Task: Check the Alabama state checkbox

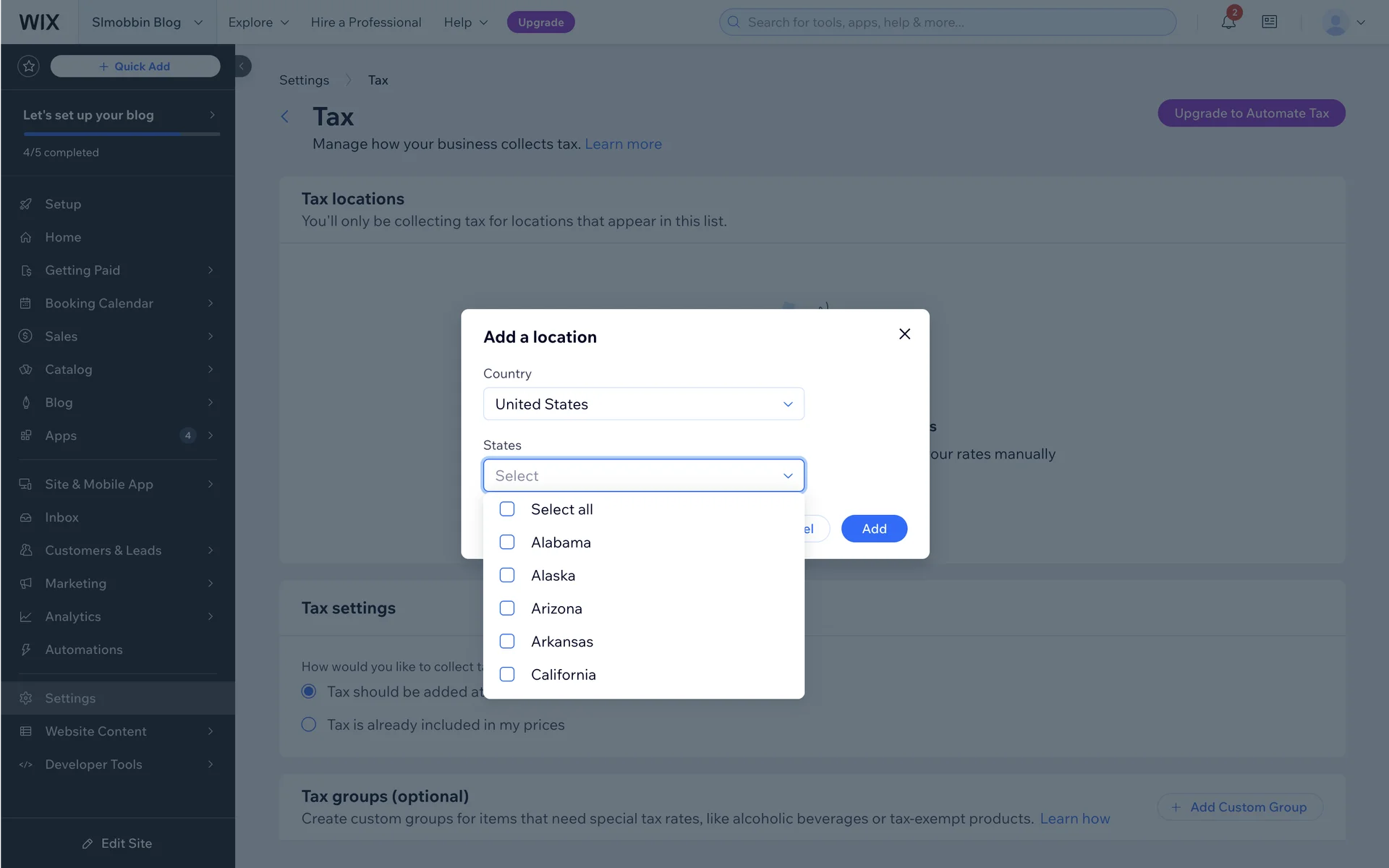Action: click(507, 542)
